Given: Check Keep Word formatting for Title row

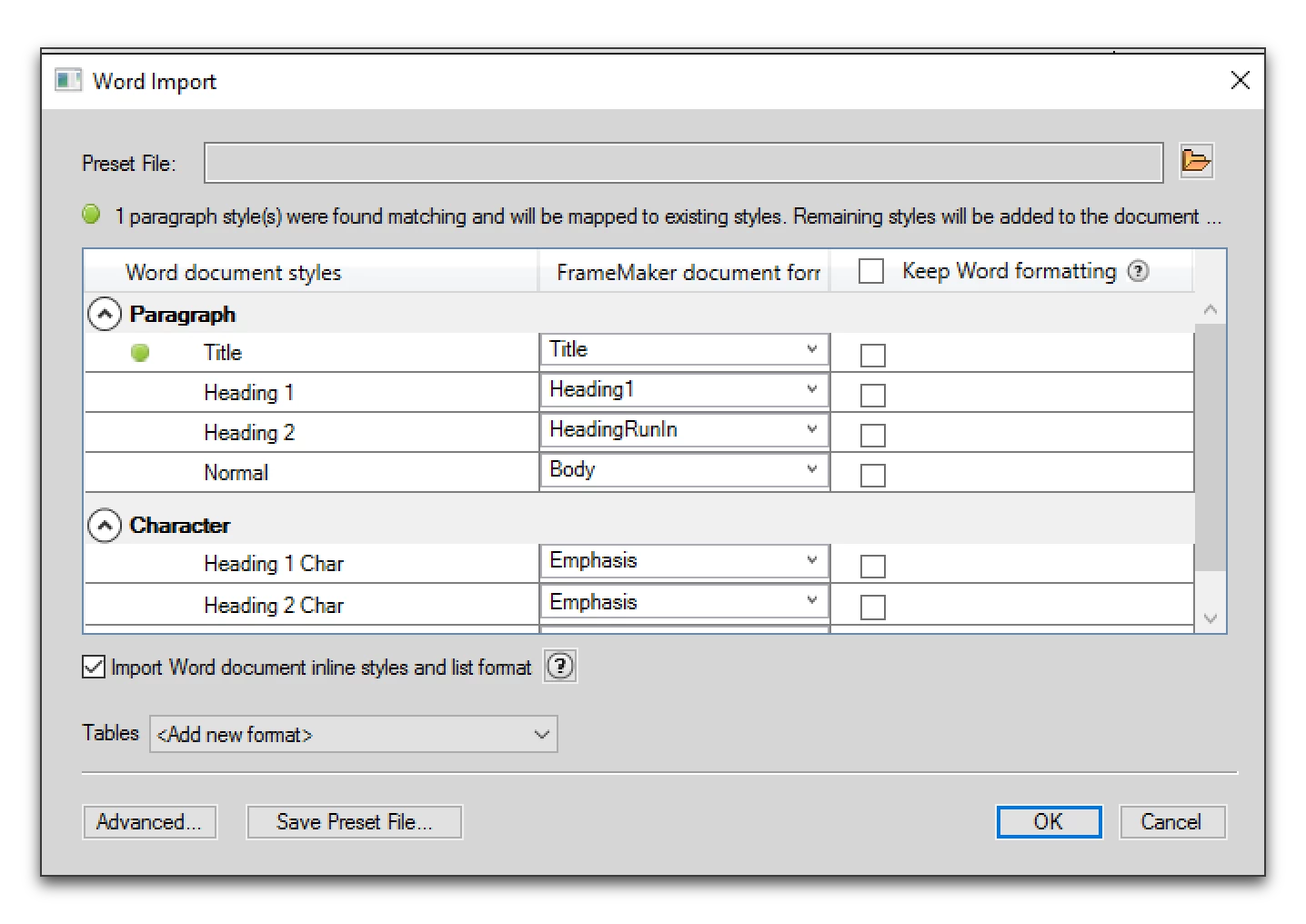Looking at the screenshot, I should click(873, 355).
